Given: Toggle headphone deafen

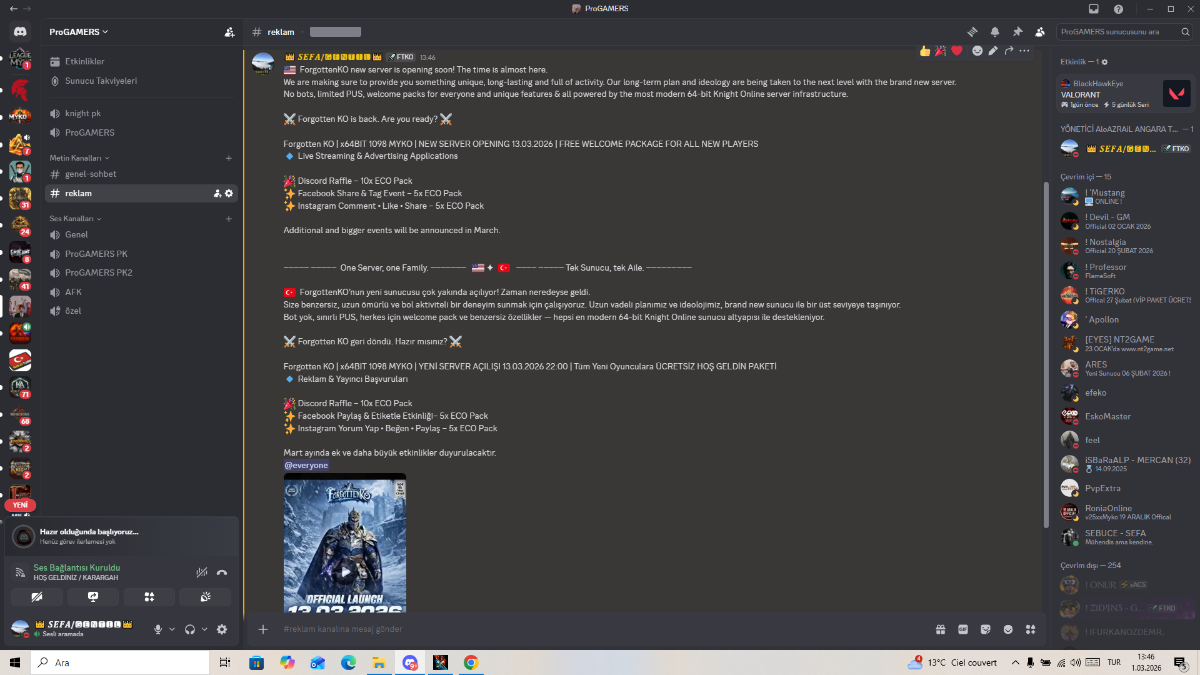Looking at the screenshot, I should point(190,629).
